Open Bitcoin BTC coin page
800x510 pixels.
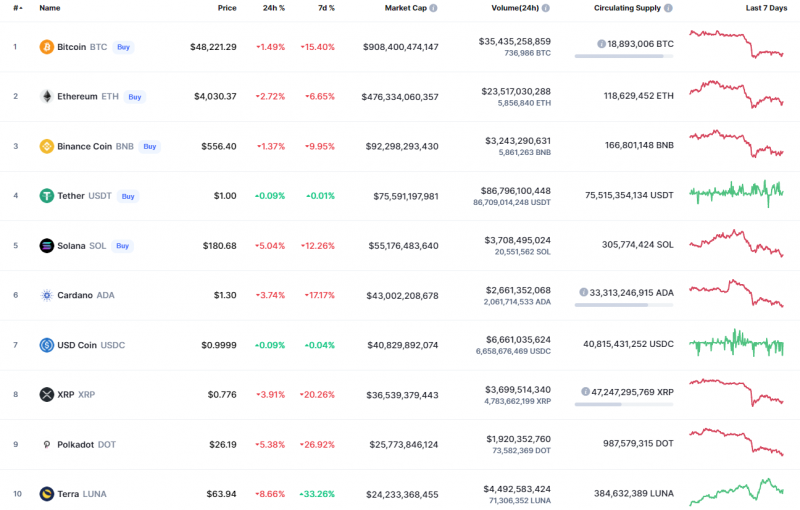point(82,47)
